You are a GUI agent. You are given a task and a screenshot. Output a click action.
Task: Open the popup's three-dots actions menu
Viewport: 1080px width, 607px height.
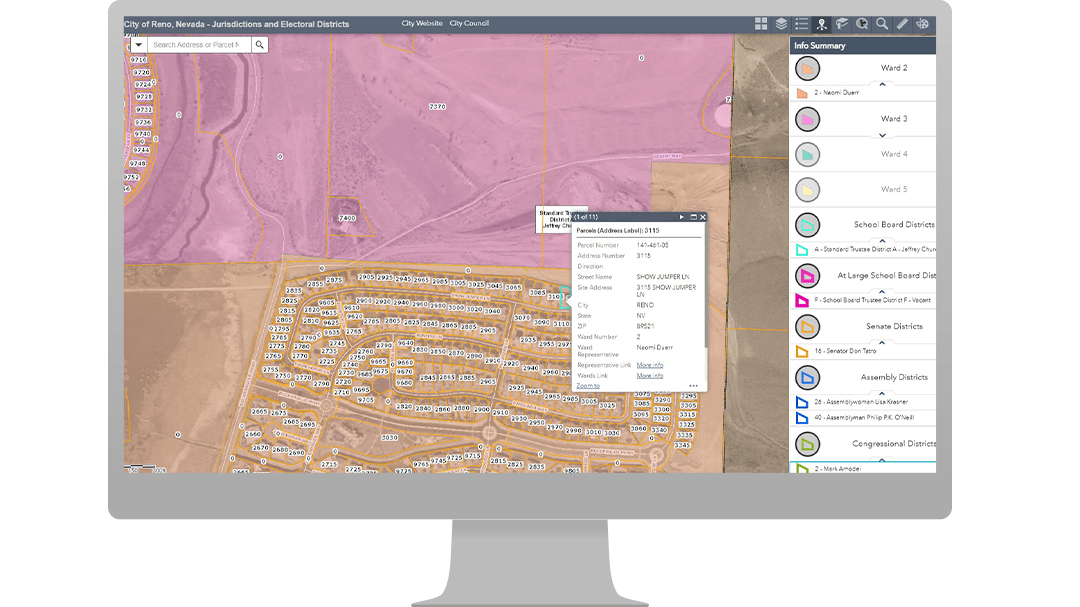[693, 386]
